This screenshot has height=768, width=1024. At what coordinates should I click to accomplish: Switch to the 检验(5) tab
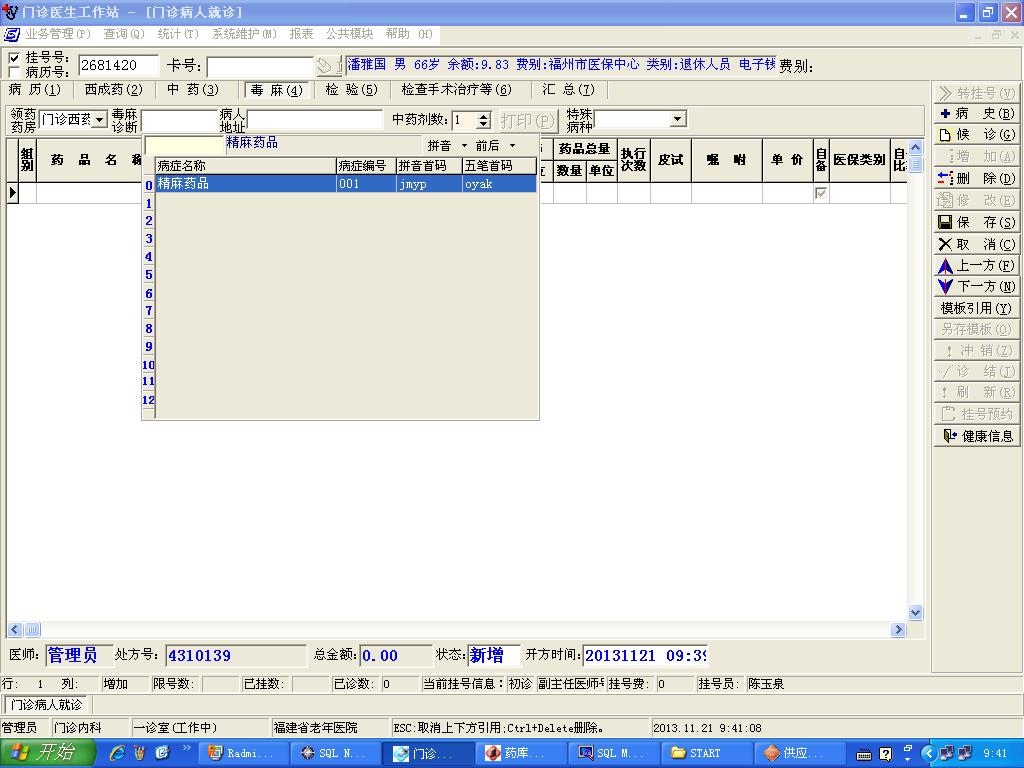pyautogui.click(x=352, y=89)
